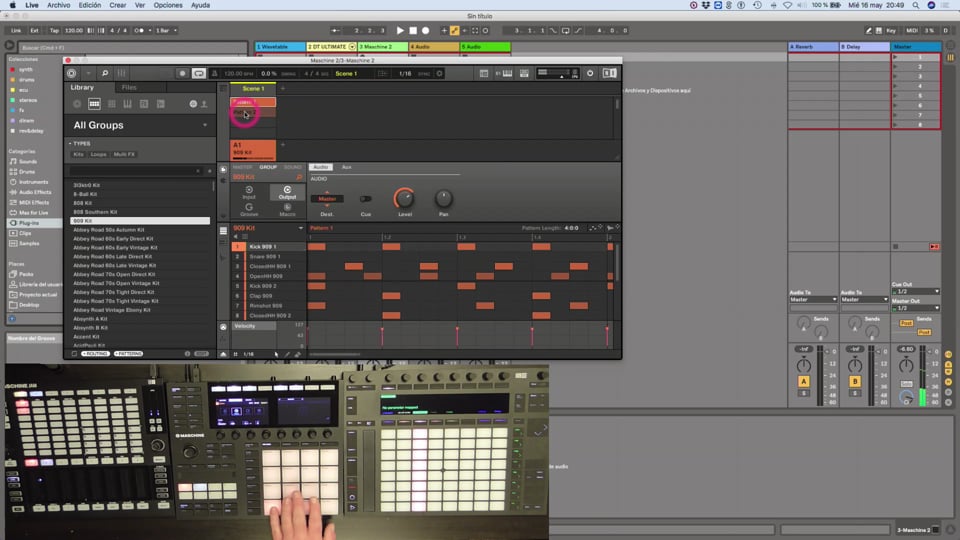Open the Groove properties page
This screenshot has height=540, width=960.
coord(249,209)
